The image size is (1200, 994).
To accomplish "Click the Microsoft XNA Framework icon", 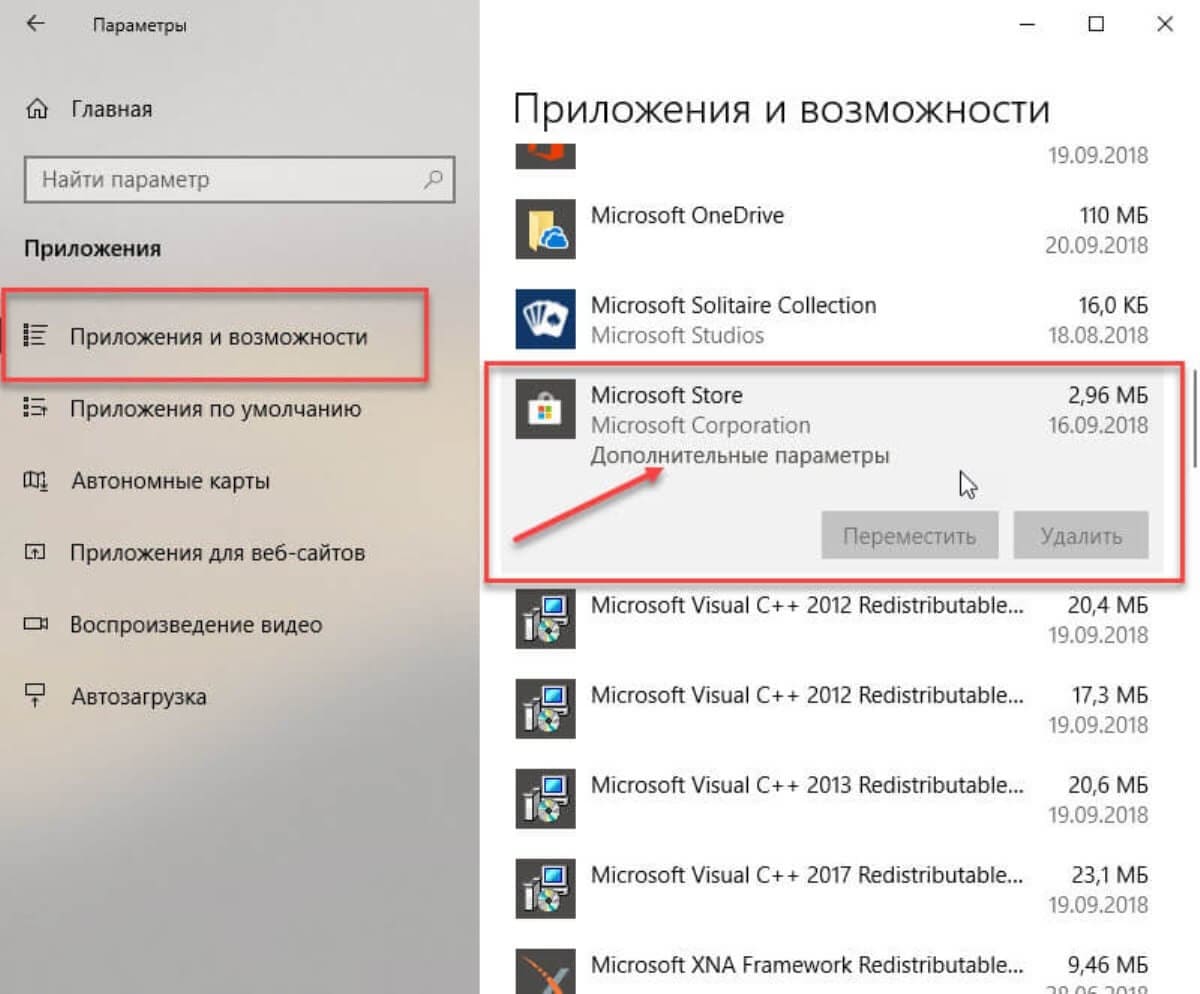I will pos(545,972).
